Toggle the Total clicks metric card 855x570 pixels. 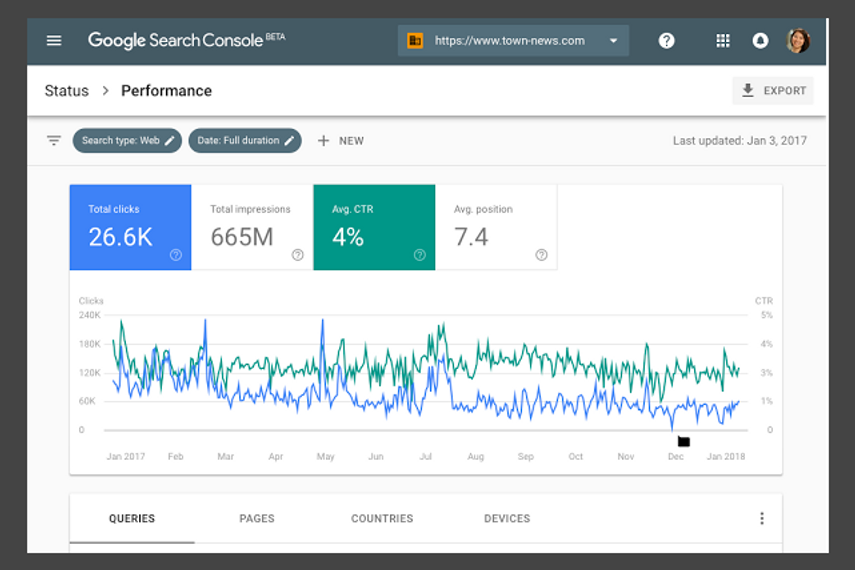point(130,227)
